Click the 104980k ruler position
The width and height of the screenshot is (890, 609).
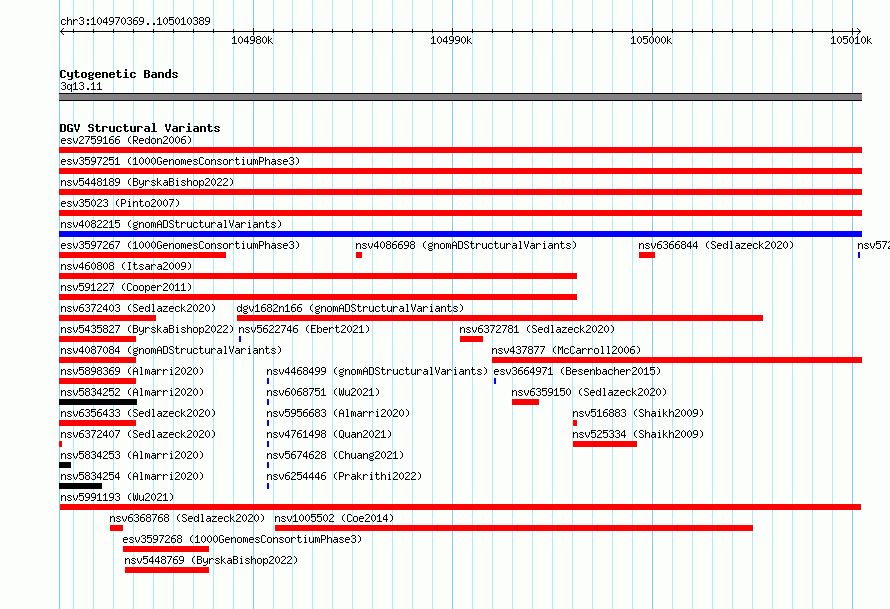pos(252,40)
